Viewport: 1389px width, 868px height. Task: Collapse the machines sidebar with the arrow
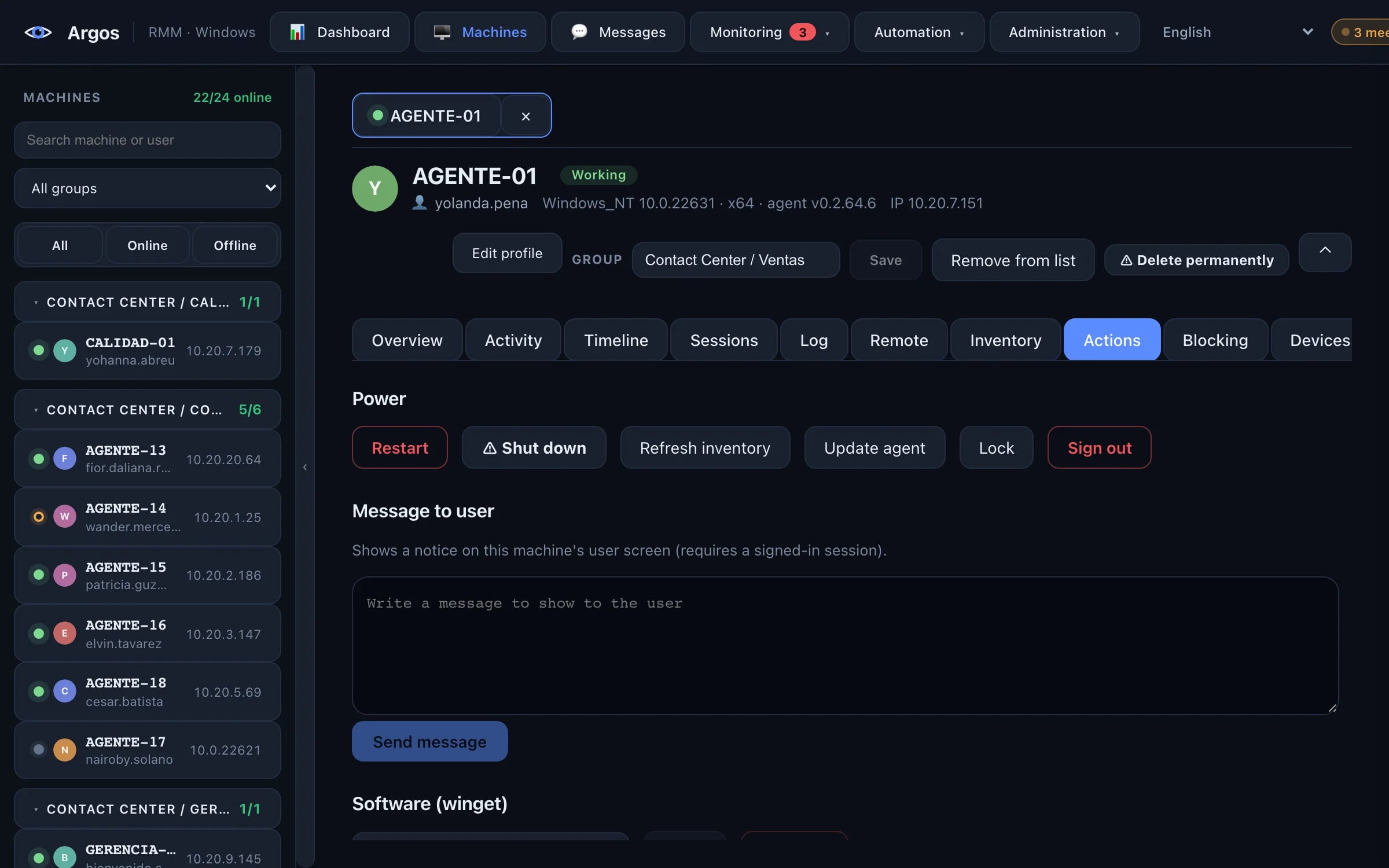(305, 467)
